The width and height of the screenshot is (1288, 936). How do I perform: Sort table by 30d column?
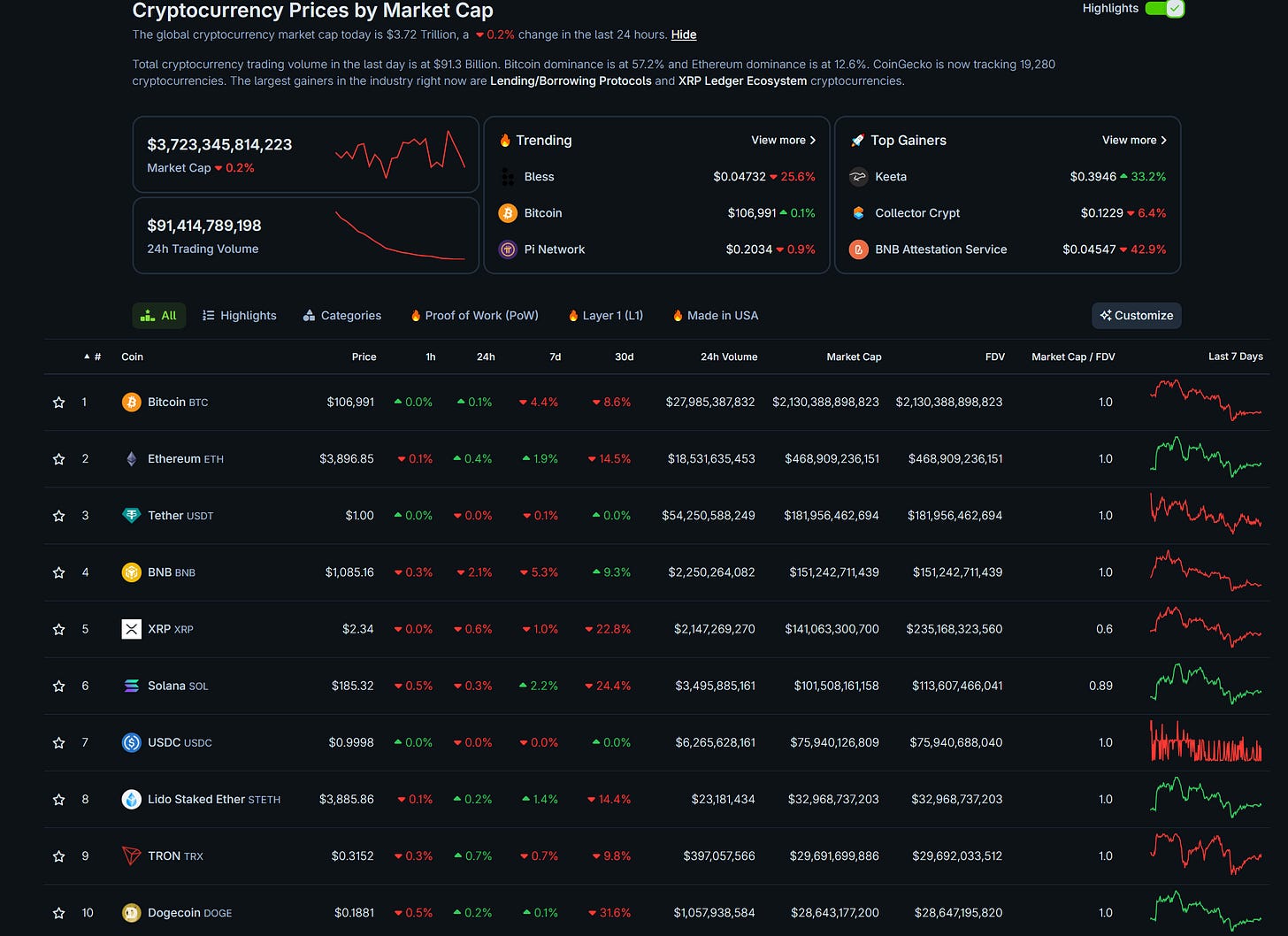tap(625, 357)
